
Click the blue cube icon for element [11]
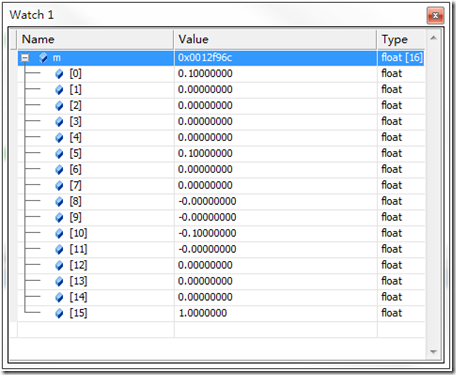(x=59, y=250)
